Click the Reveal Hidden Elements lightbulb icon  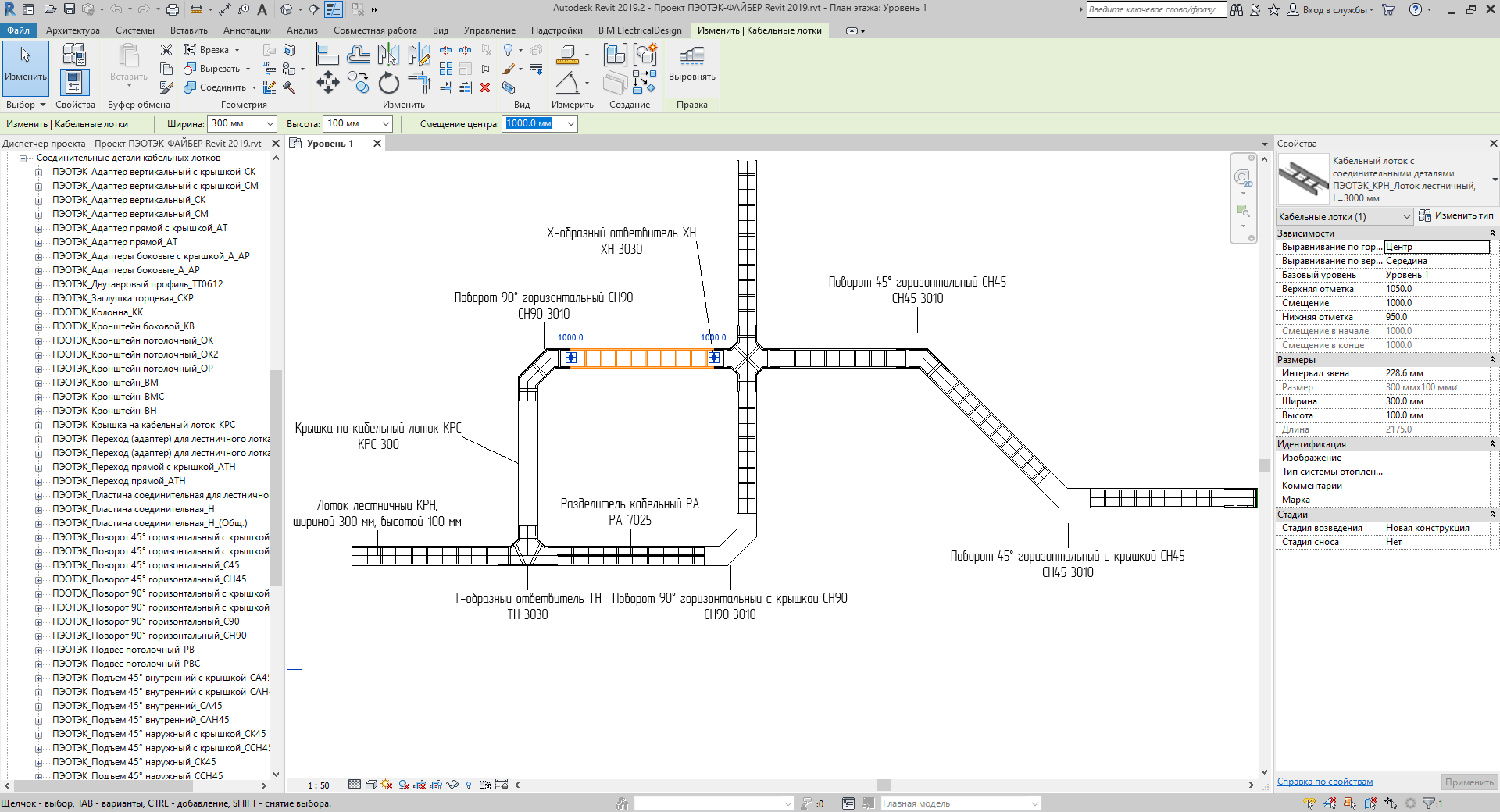(469, 785)
